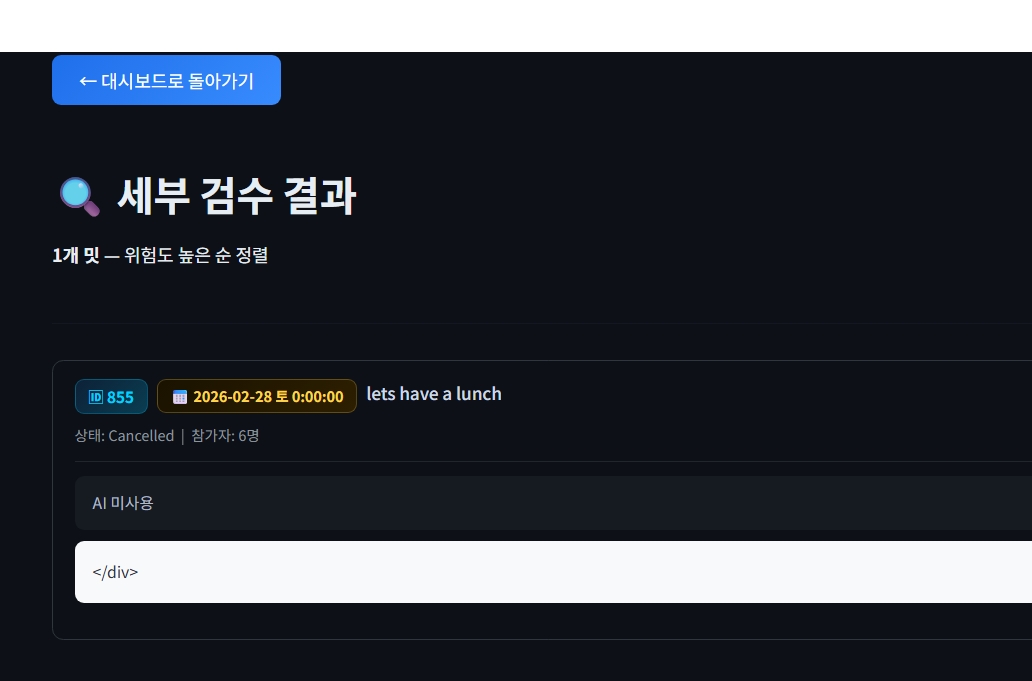Click the '토' weekday in the date badge
This screenshot has height=681, width=1032.
coord(282,397)
